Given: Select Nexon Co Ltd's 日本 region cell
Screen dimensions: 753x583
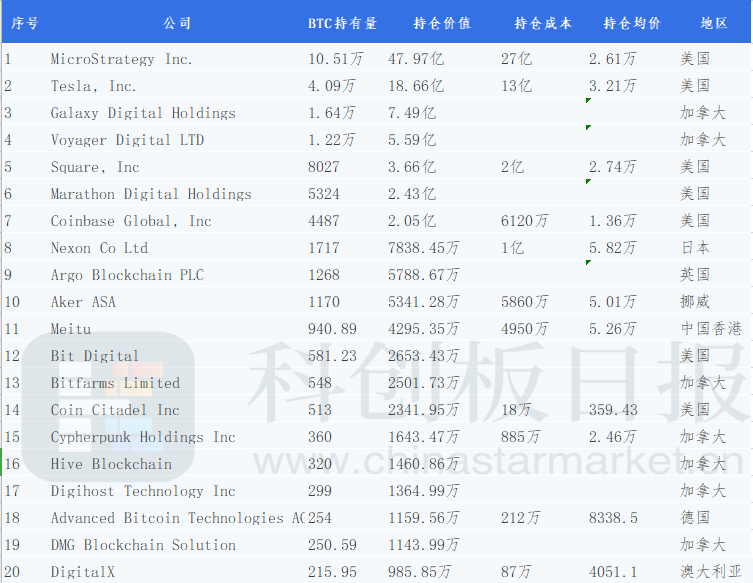Looking at the screenshot, I should (x=695, y=248).
